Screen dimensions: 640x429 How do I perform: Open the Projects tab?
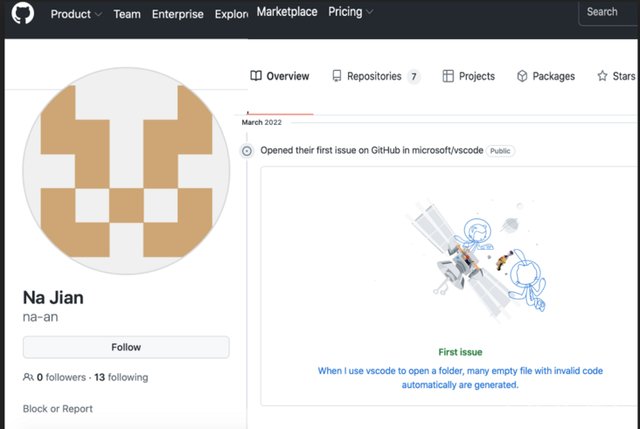click(469, 76)
